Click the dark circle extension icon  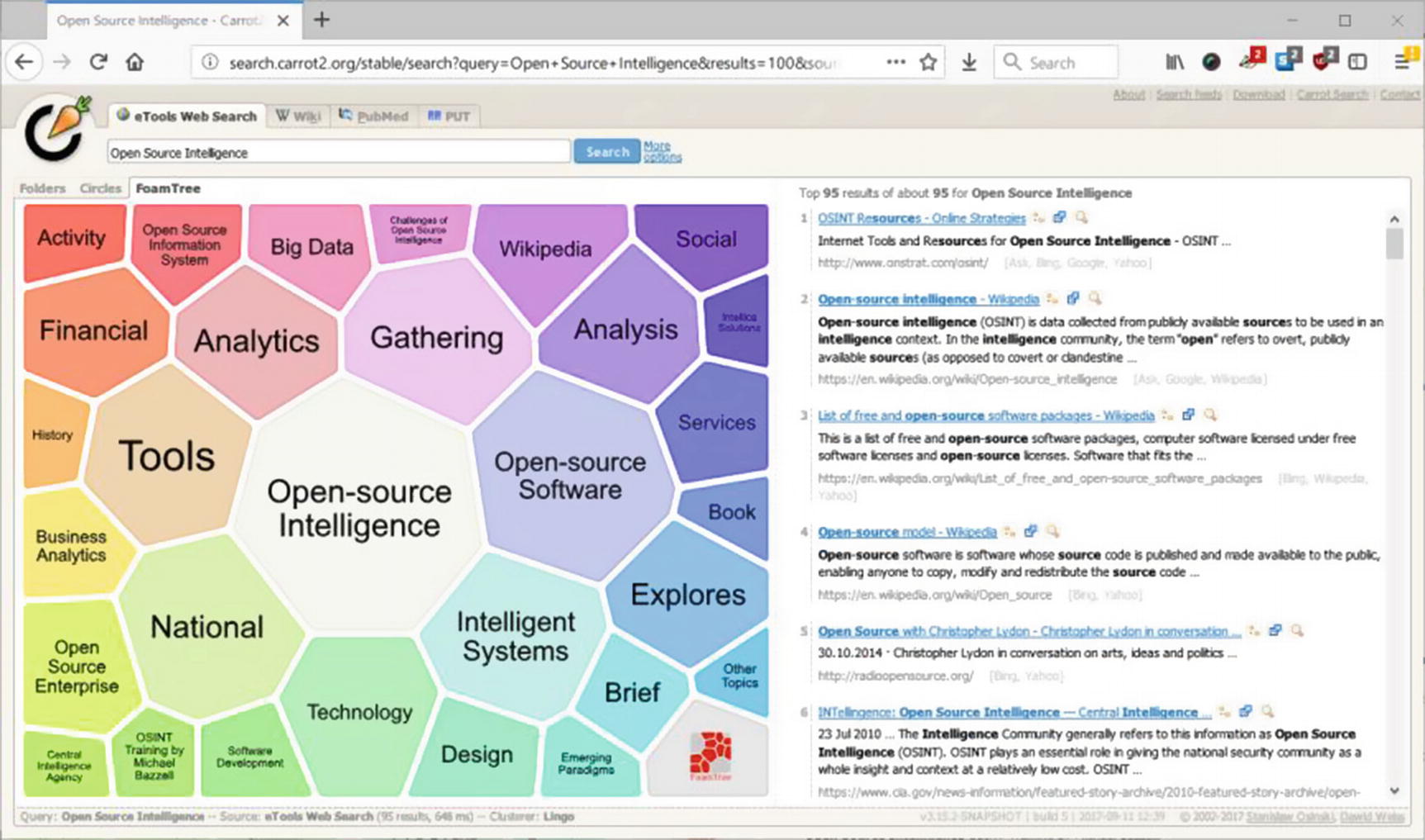pyautogui.click(x=1211, y=62)
